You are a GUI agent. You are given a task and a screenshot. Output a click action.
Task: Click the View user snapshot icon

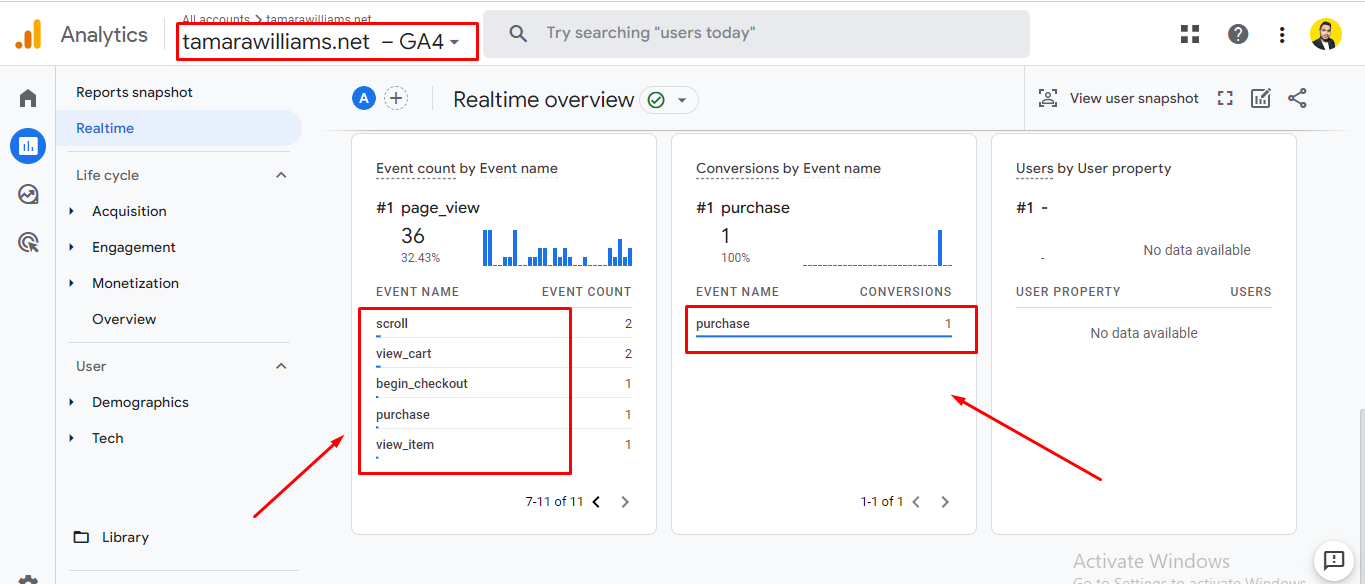point(1048,98)
